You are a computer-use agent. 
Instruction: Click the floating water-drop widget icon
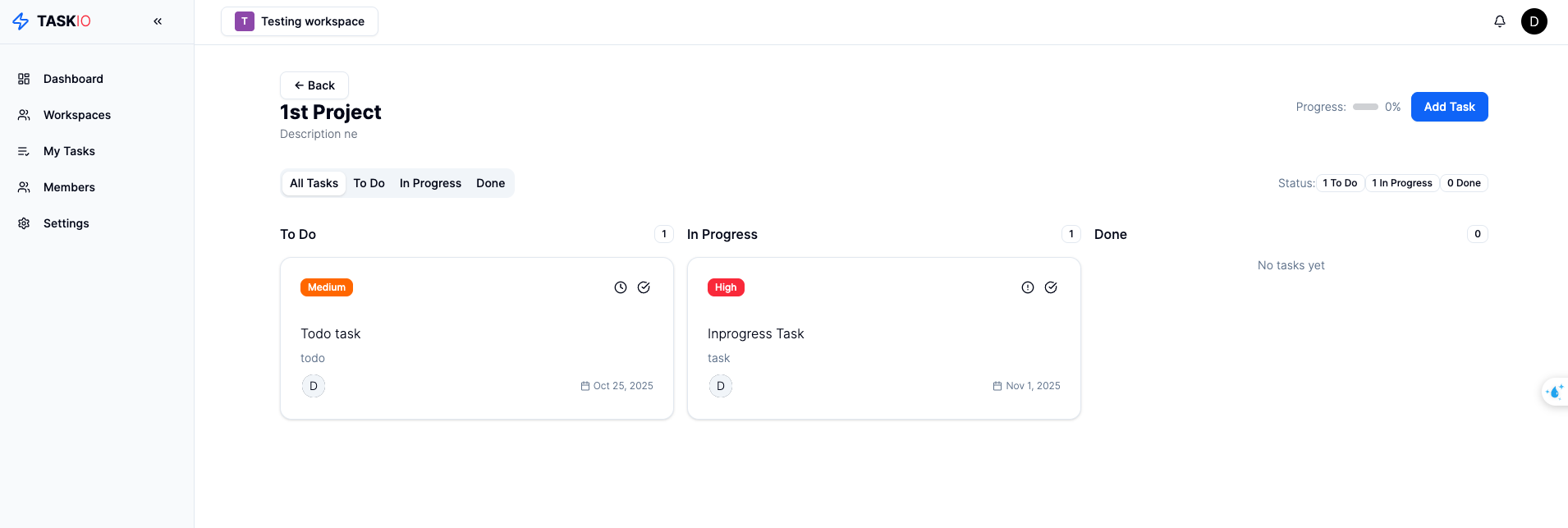tap(1555, 392)
